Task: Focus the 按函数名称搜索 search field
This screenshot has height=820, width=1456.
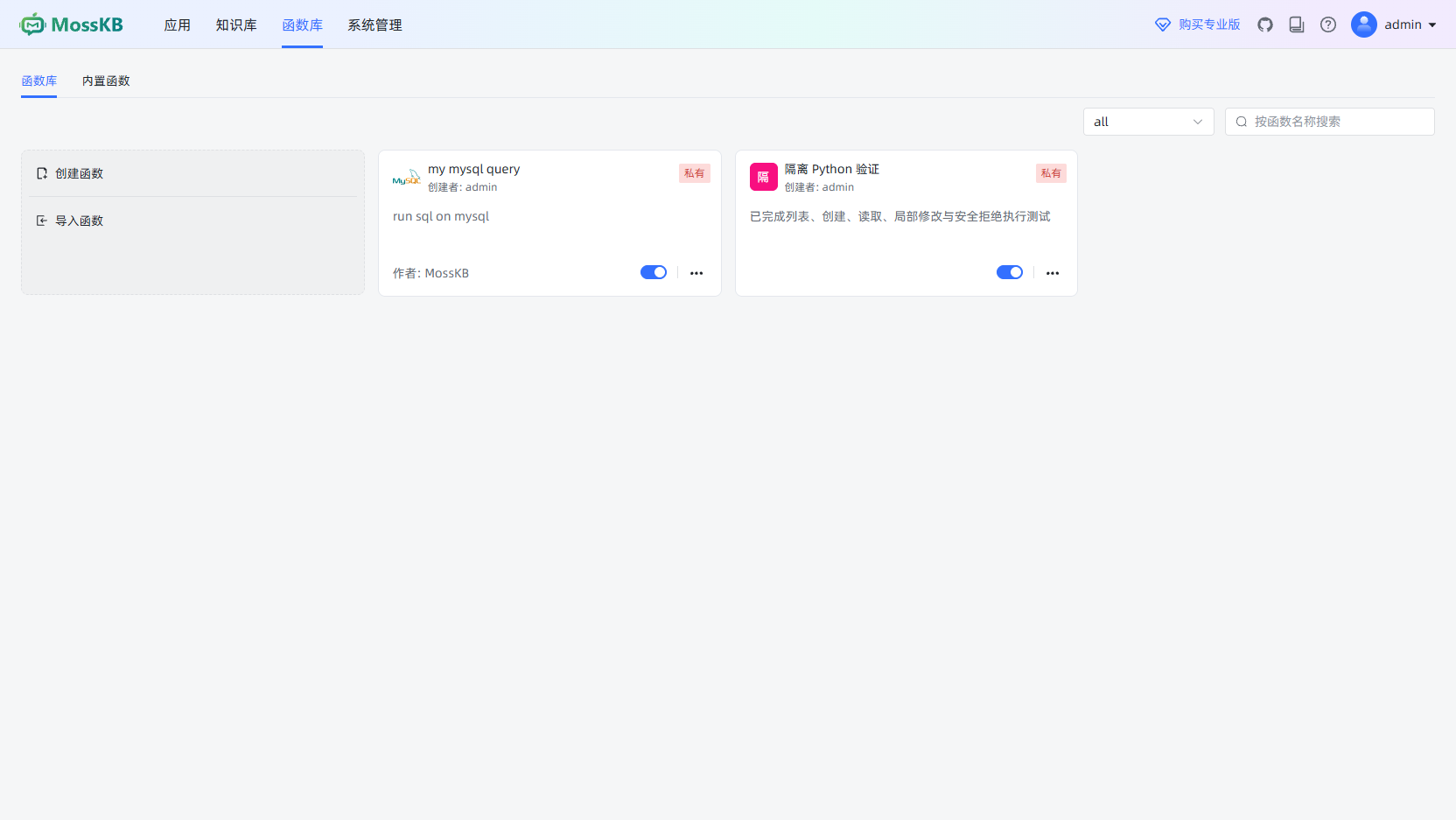Action: coord(1330,122)
